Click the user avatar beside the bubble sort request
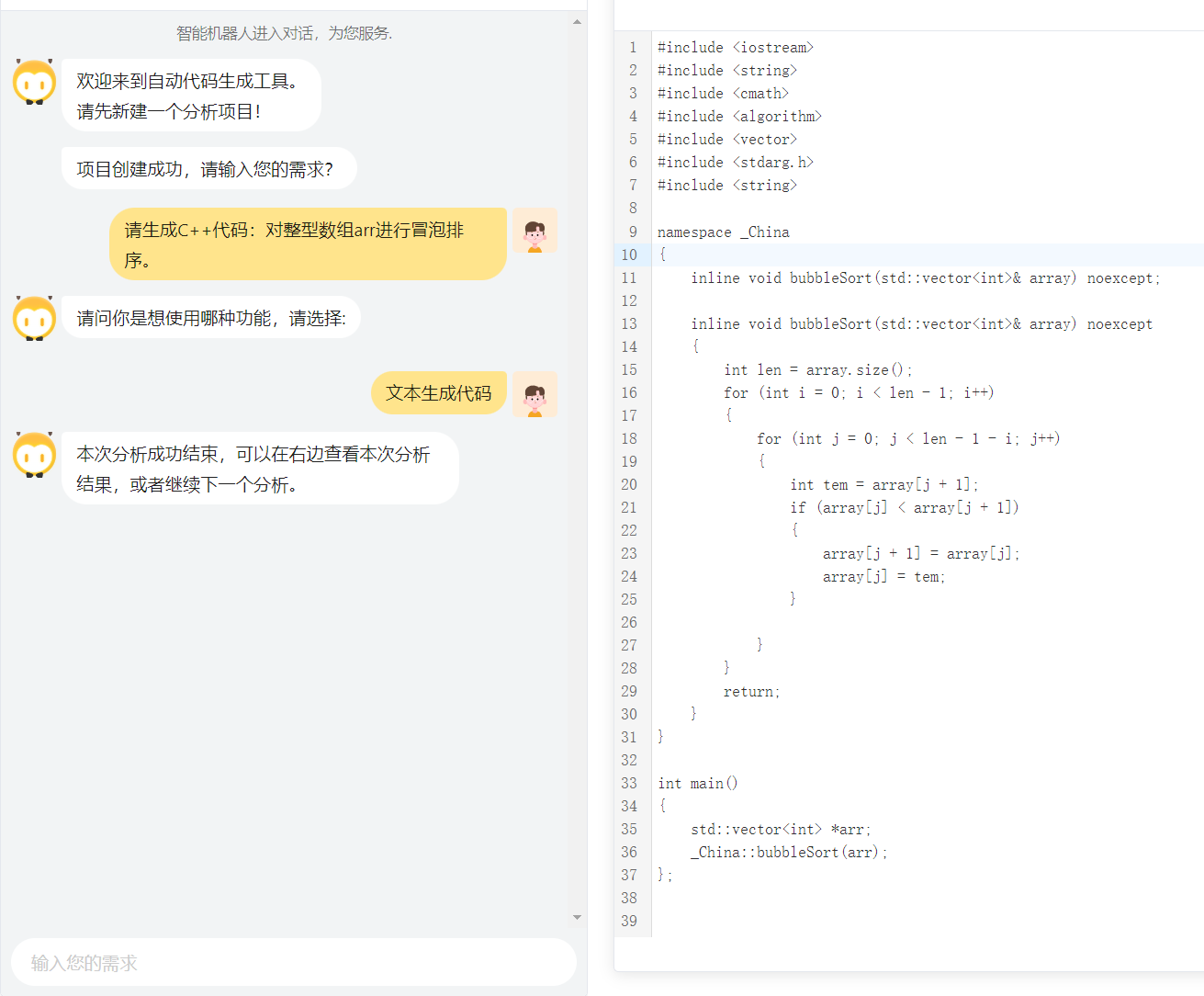Screen dimensions: 1204x996 point(534,231)
